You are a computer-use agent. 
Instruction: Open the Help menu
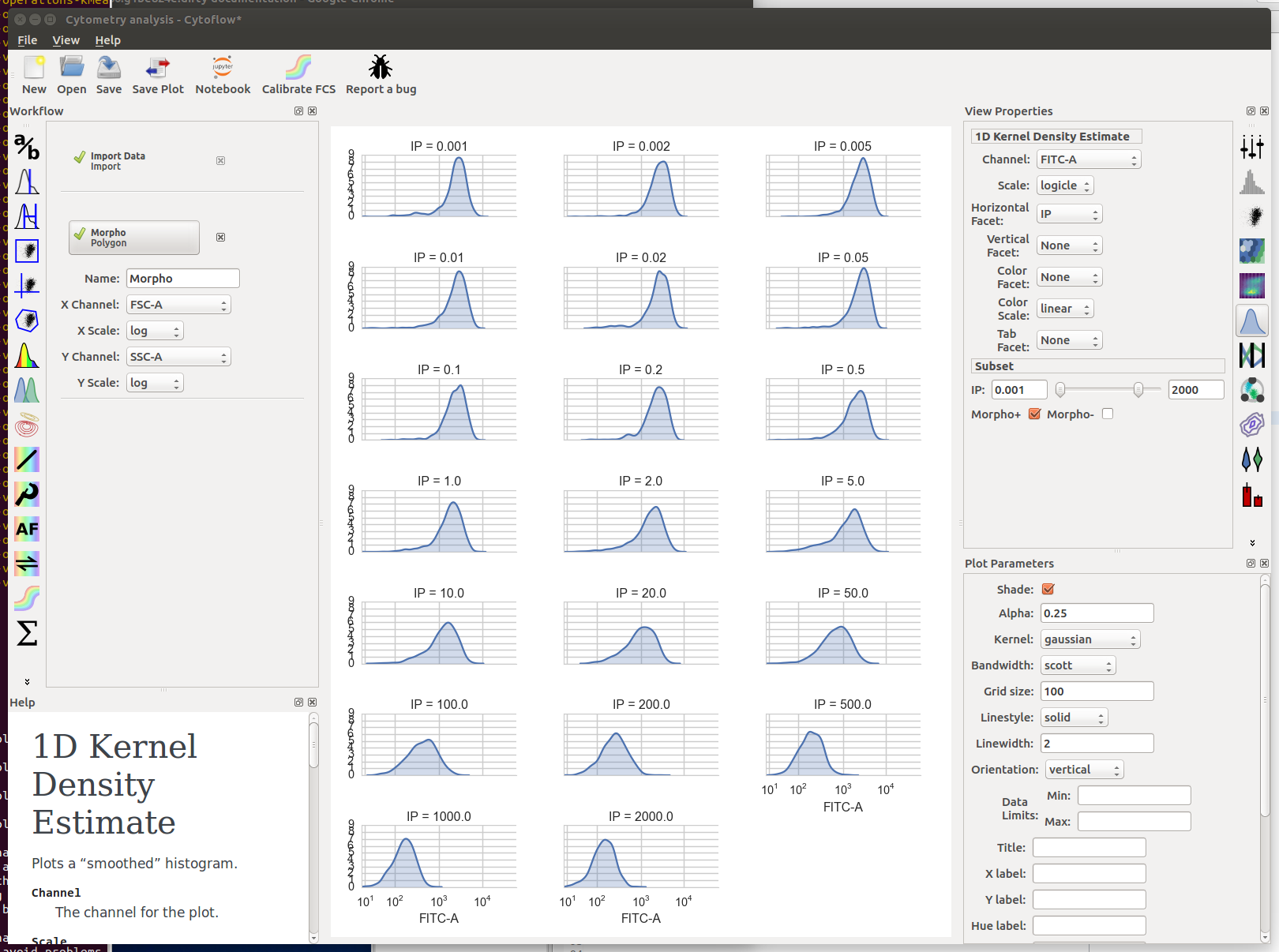point(107,40)
